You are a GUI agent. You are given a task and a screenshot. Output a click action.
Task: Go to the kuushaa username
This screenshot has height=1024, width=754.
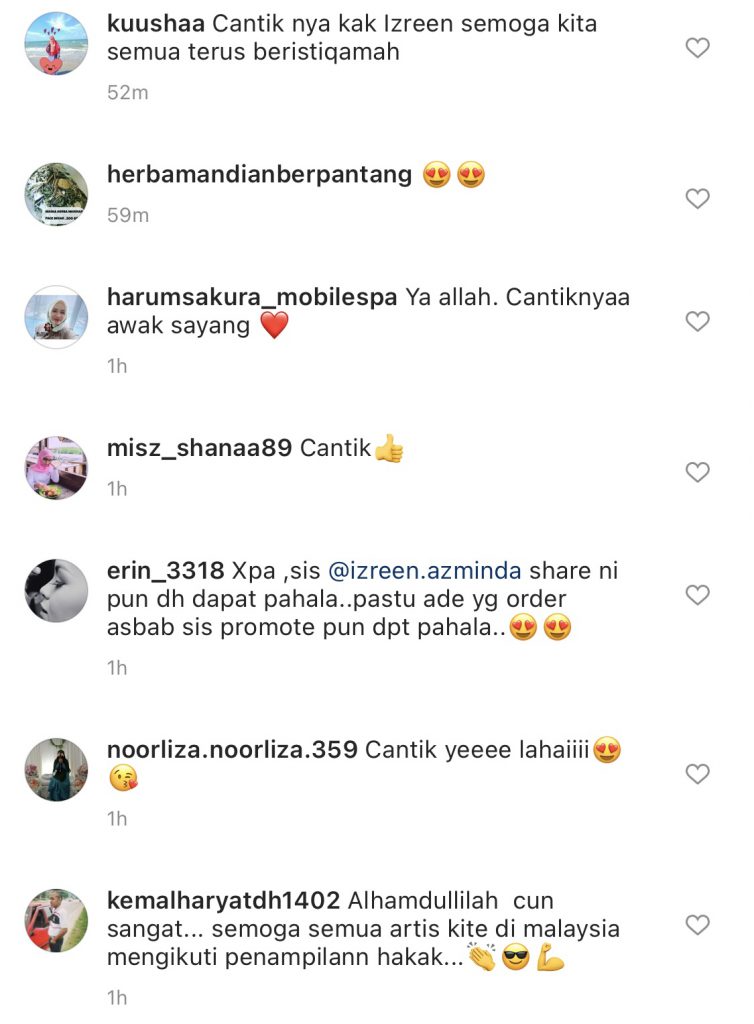[156, 24]
